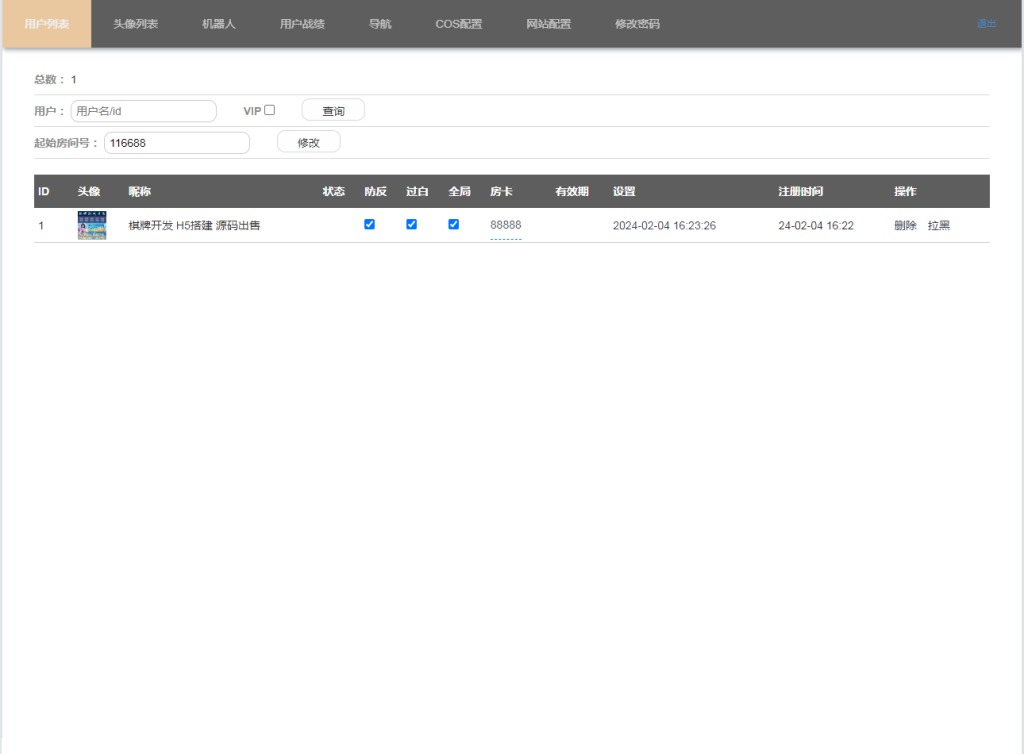Image resolution: width=1024 pixels, height=754 pixels.
Task: Open the 修改密码 tab
Action: coord(637,24)
